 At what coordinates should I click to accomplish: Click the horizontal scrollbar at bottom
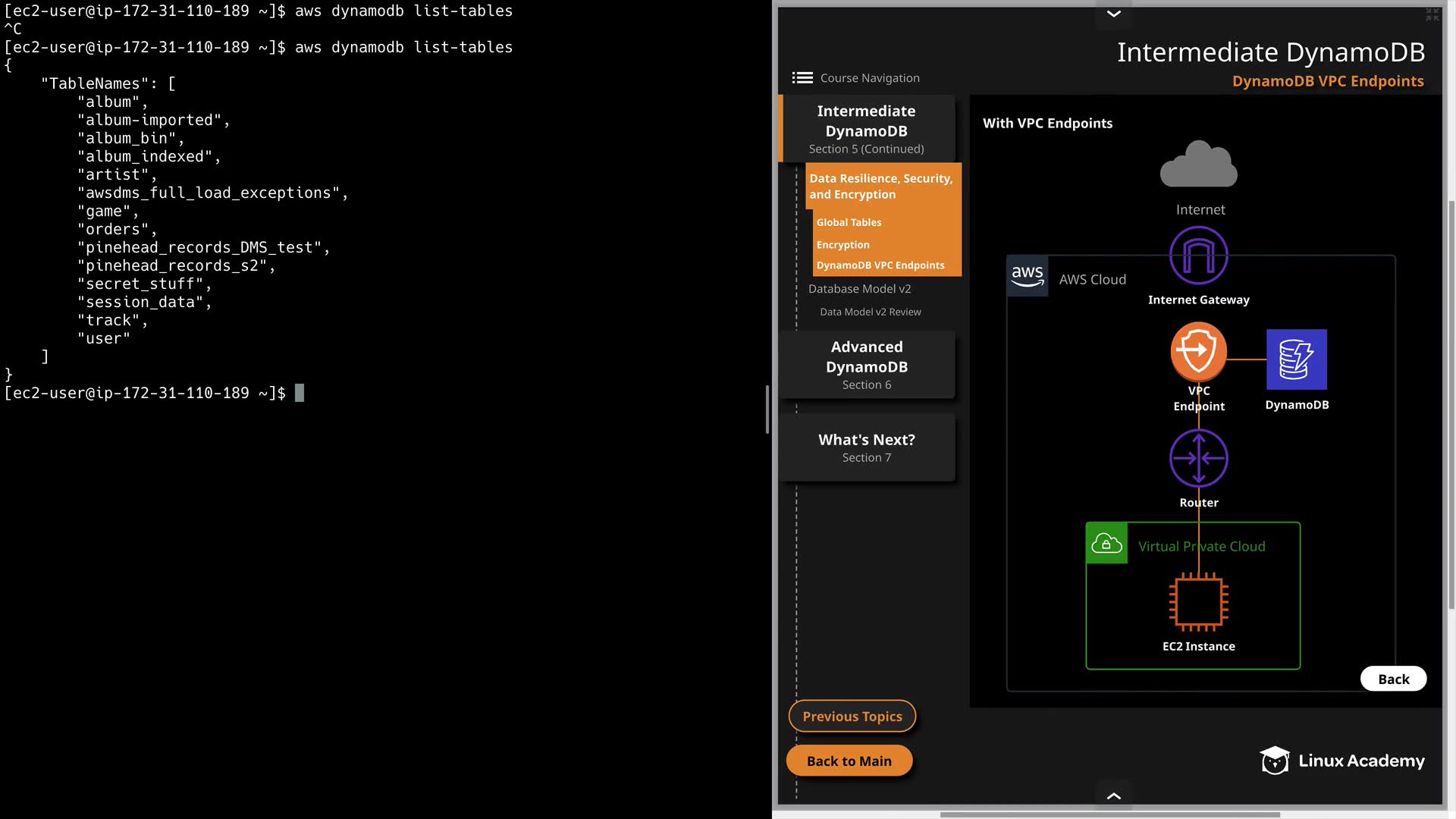pyautogui.click(x=1109, y=814)
